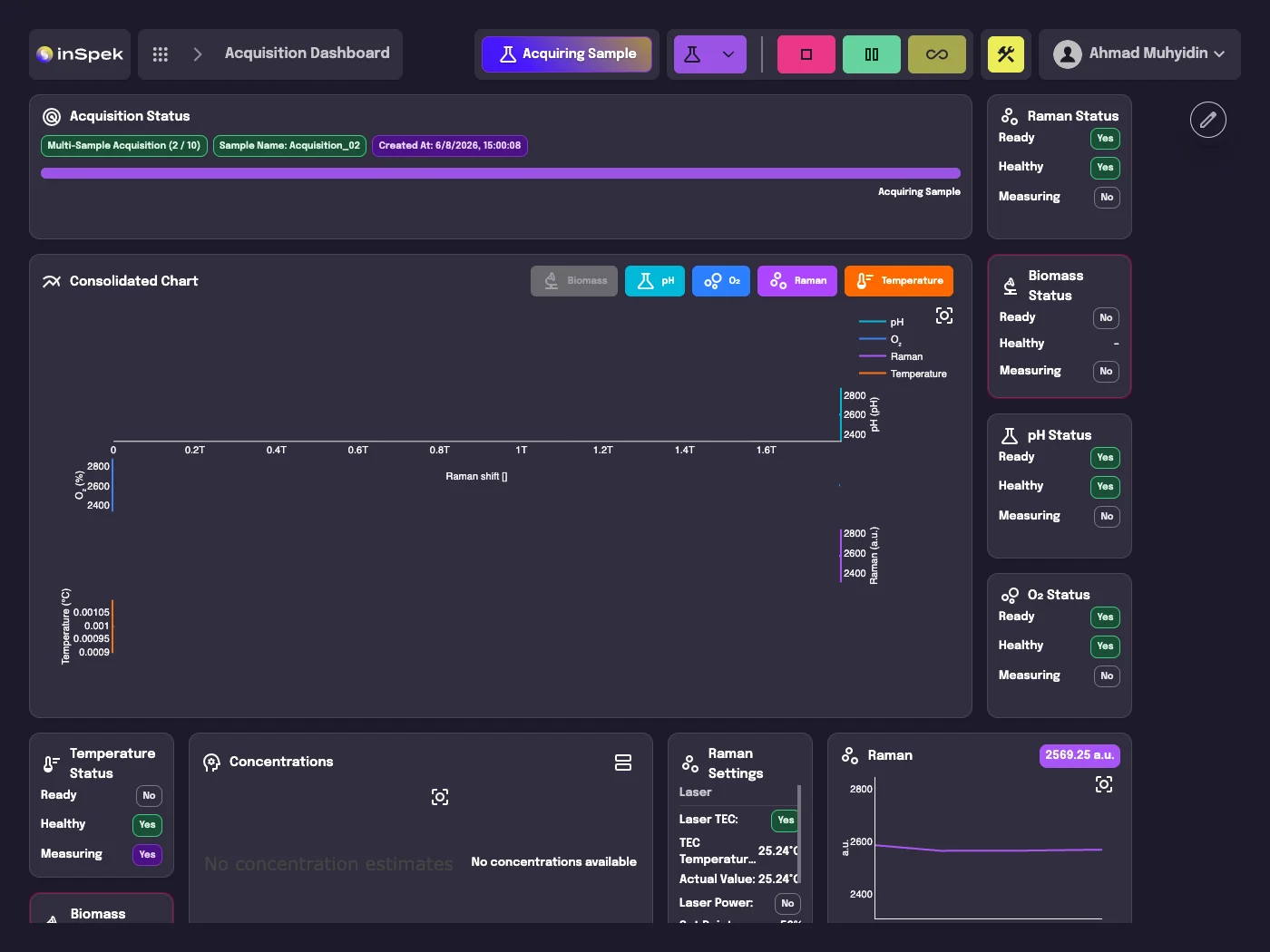Click the Consolidated Chart reset zoom icon

(x=944, y=316)
